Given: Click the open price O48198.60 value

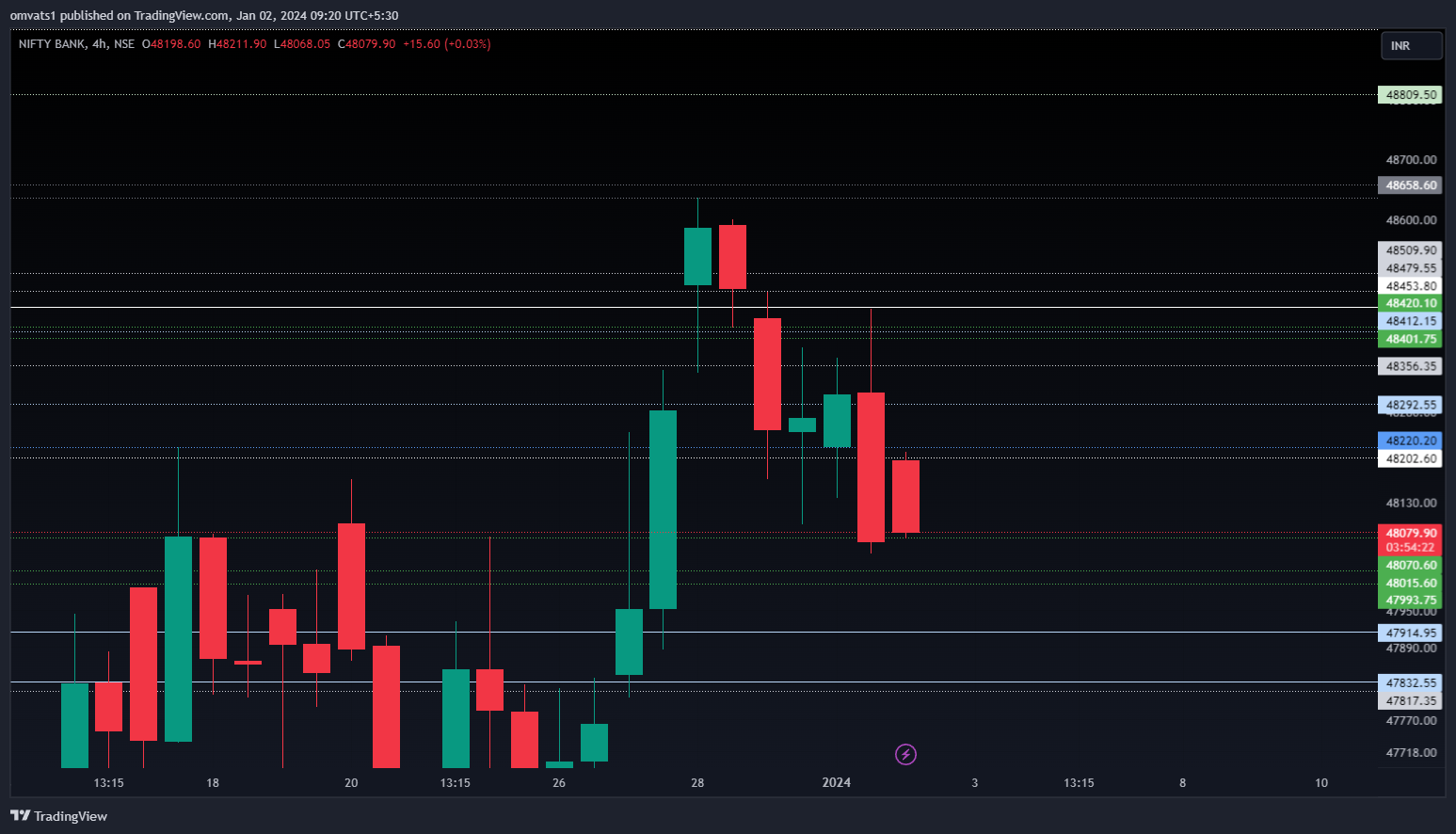Looking at the screenshot, I should coord(171,44).
